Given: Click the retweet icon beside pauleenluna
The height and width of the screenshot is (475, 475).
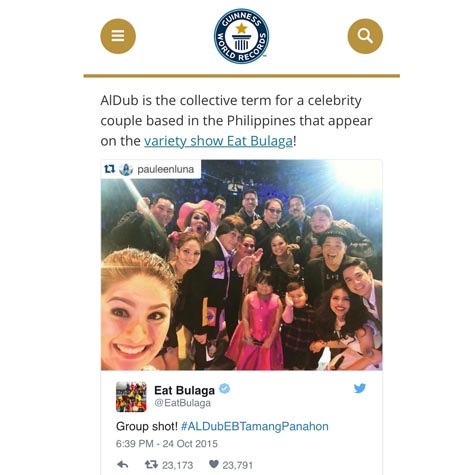Looking at the screenshot, I should pos(110,169).
